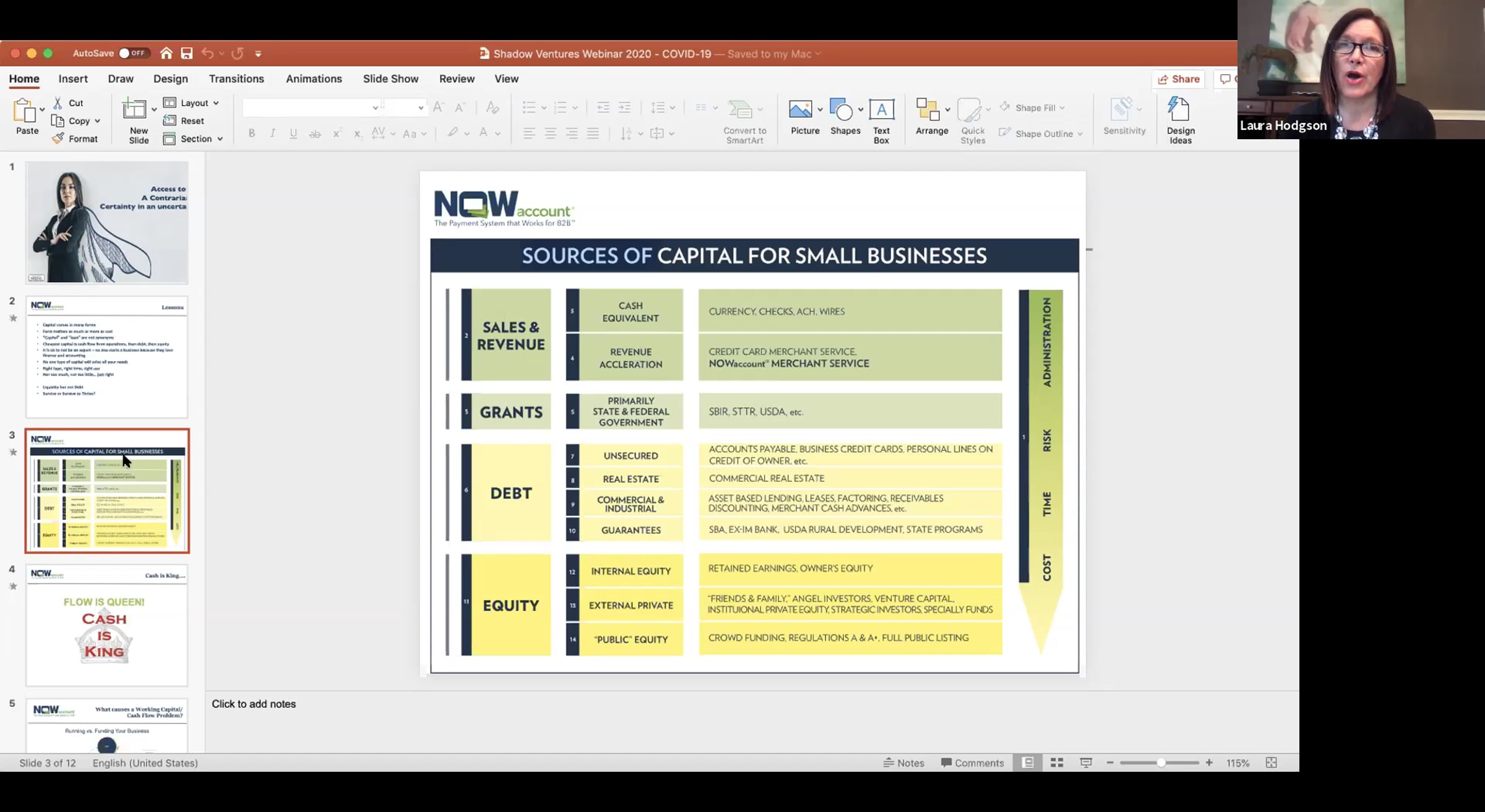Toggle italic formatting

(x=272, y=133)
